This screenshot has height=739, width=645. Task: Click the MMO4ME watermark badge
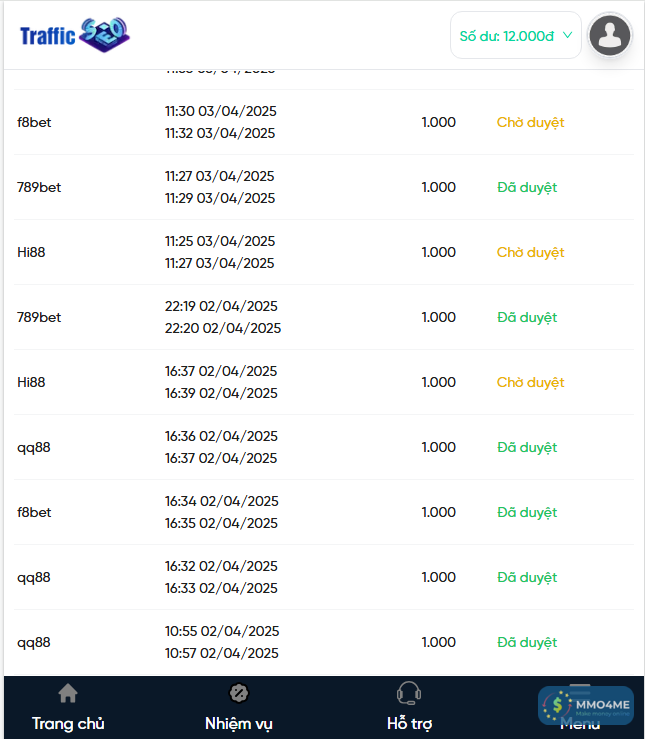click(586, 706)
